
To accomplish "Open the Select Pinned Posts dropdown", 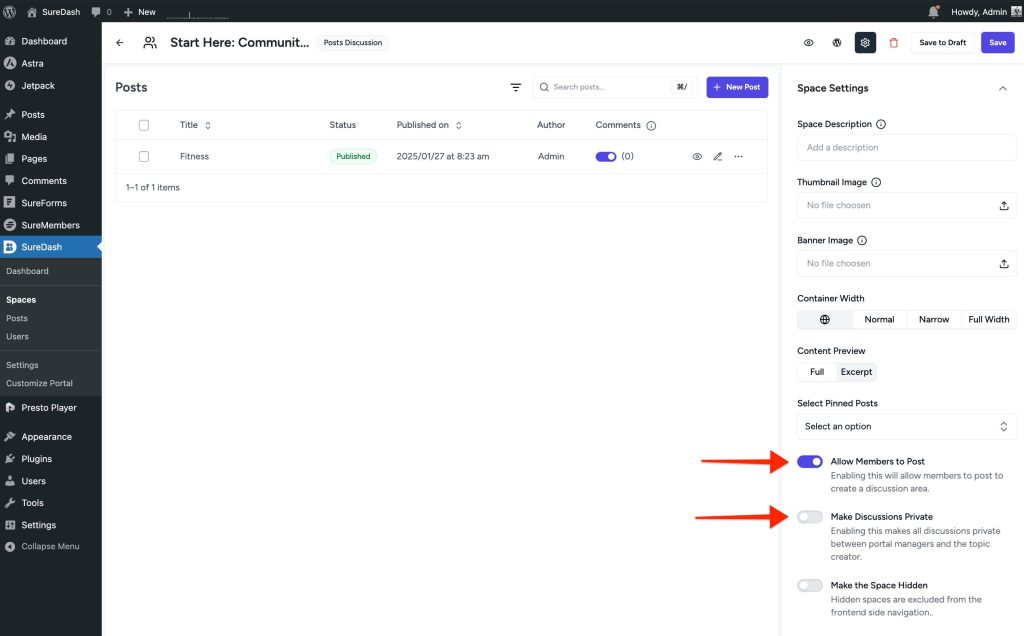I will pyautogui.click(x=905, y=425).
